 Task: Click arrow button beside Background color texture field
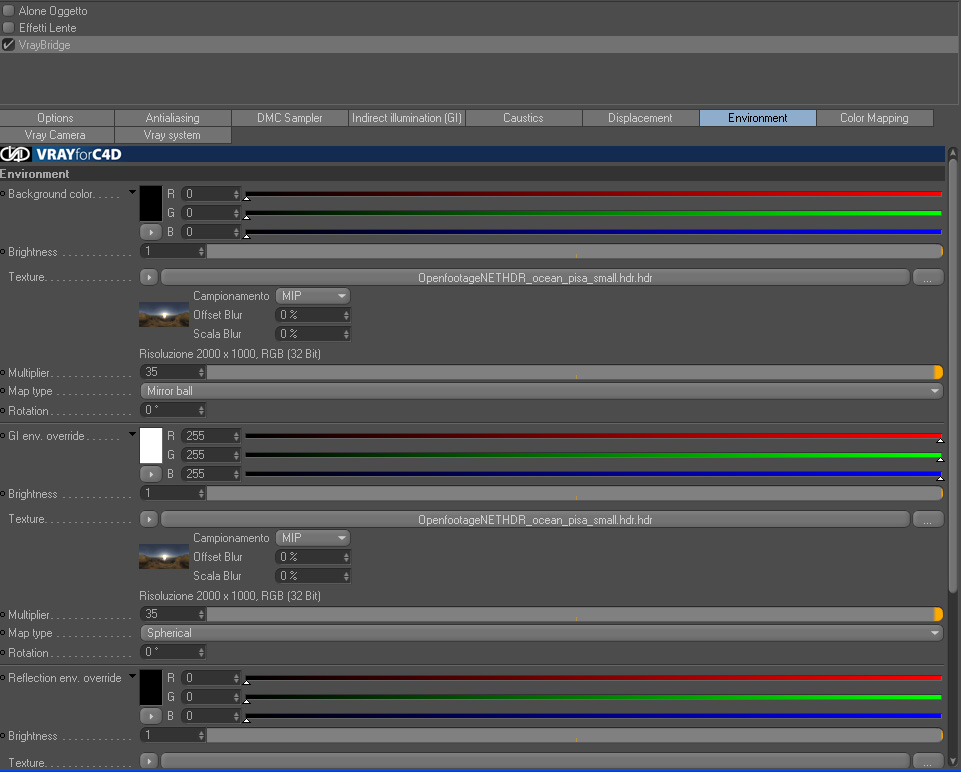tap(149, 278)
